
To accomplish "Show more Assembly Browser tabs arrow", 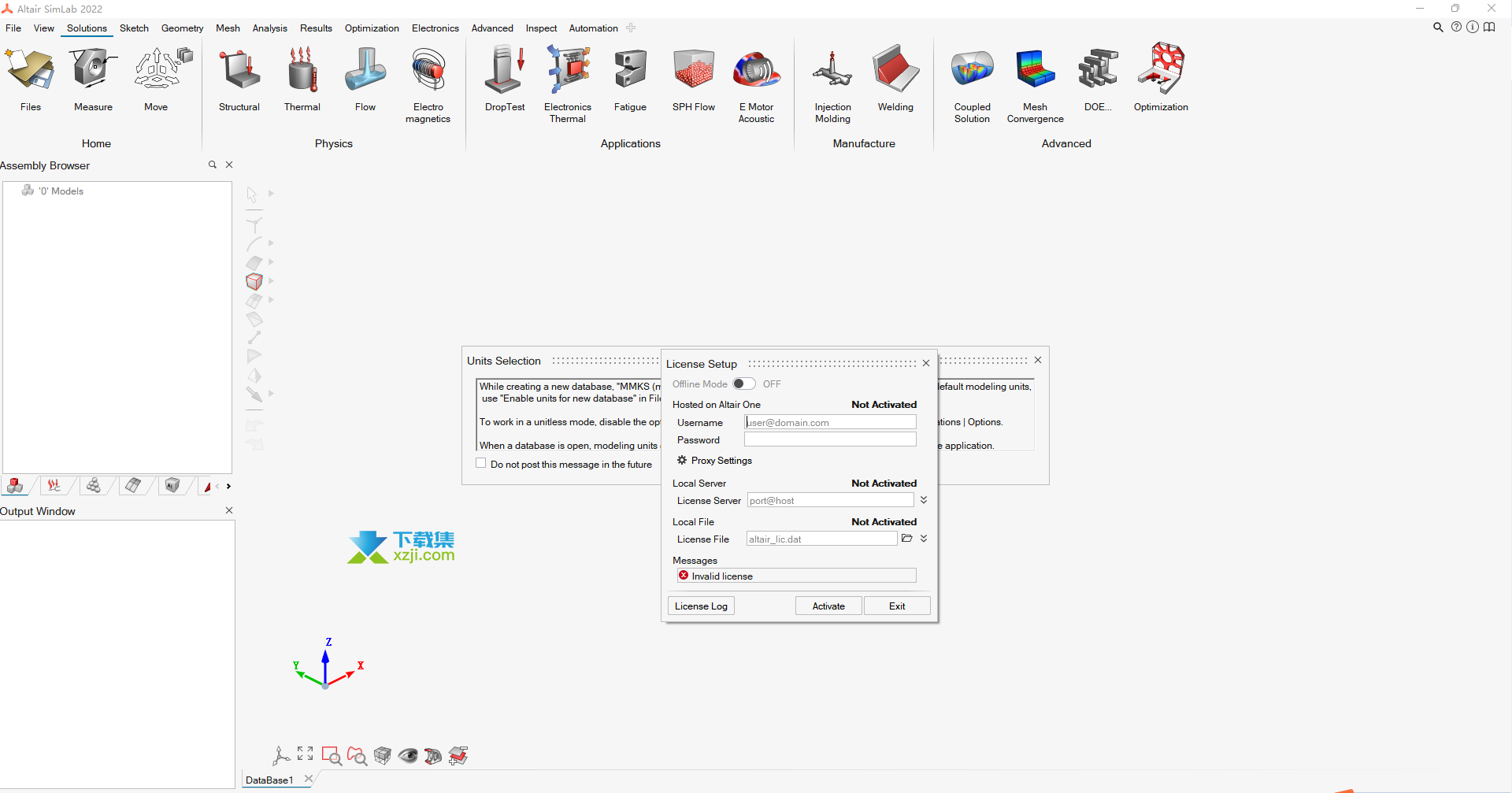I will click(228, 487).
